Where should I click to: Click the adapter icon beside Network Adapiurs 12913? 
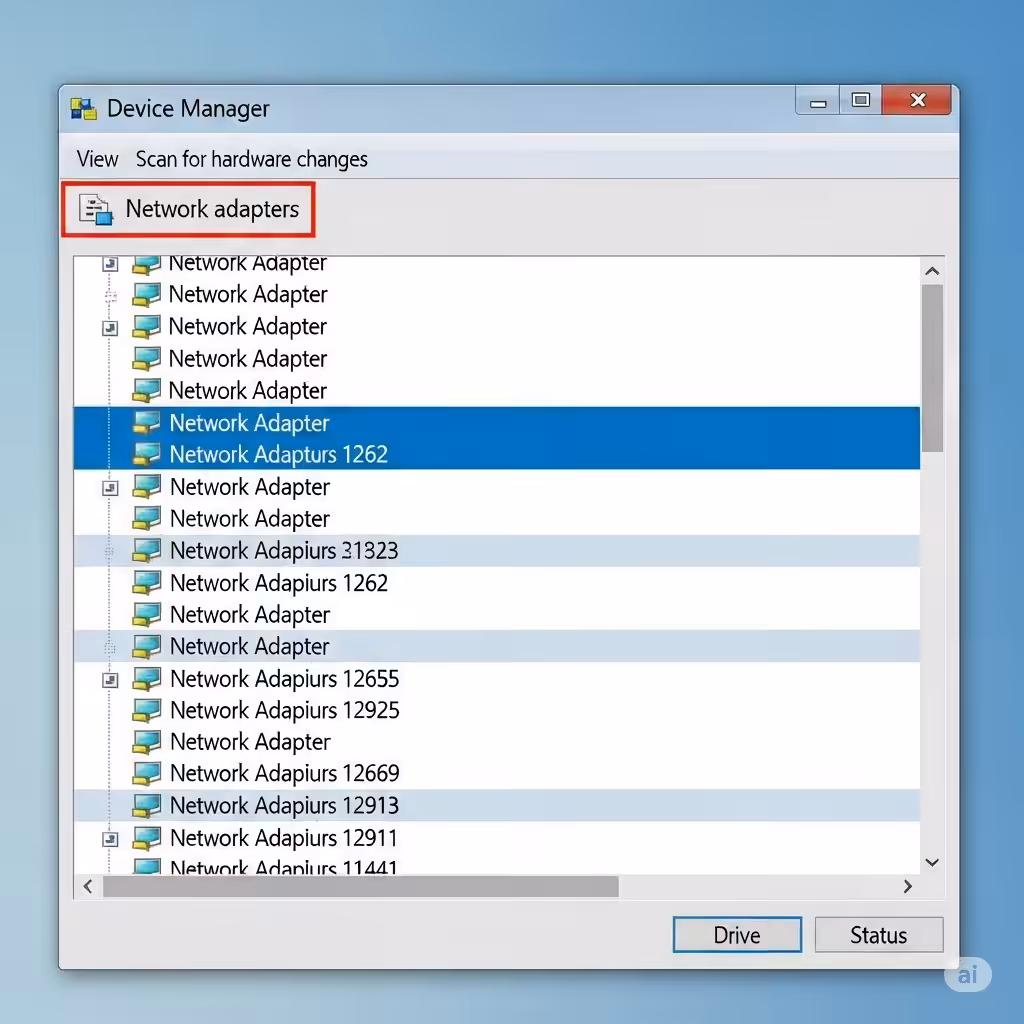[x=146, y=806]
